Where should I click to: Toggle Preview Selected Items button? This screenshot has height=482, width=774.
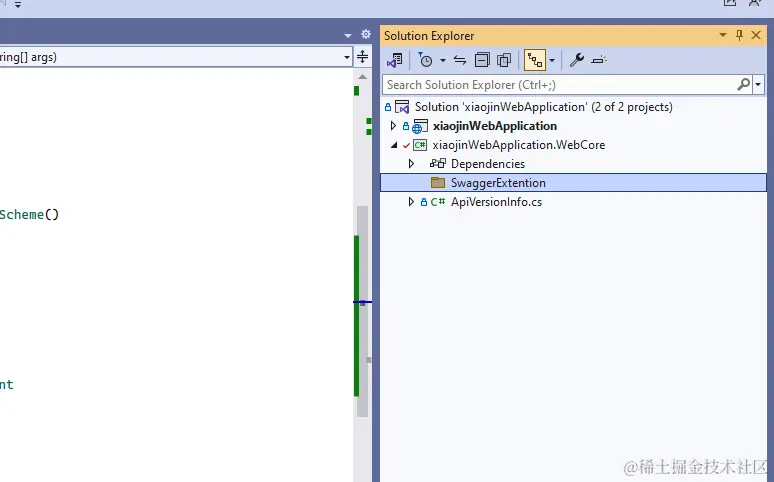tap(599, 60)
